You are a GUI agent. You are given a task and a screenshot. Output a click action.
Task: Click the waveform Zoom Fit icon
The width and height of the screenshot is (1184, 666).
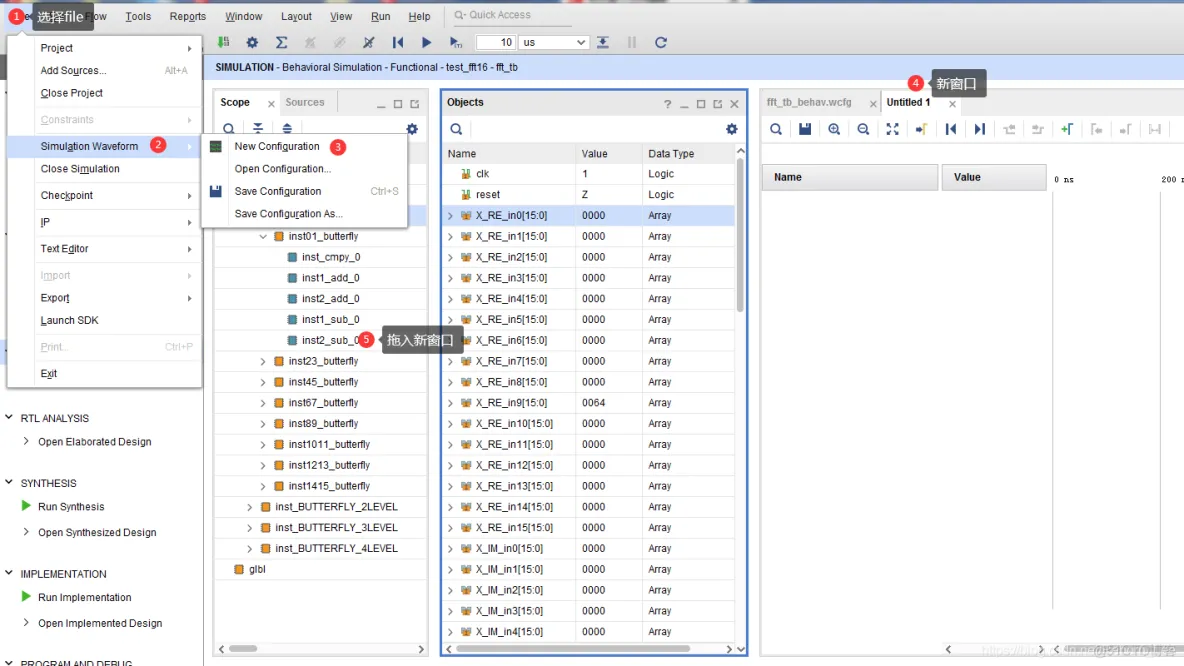[x=893, y=129]
